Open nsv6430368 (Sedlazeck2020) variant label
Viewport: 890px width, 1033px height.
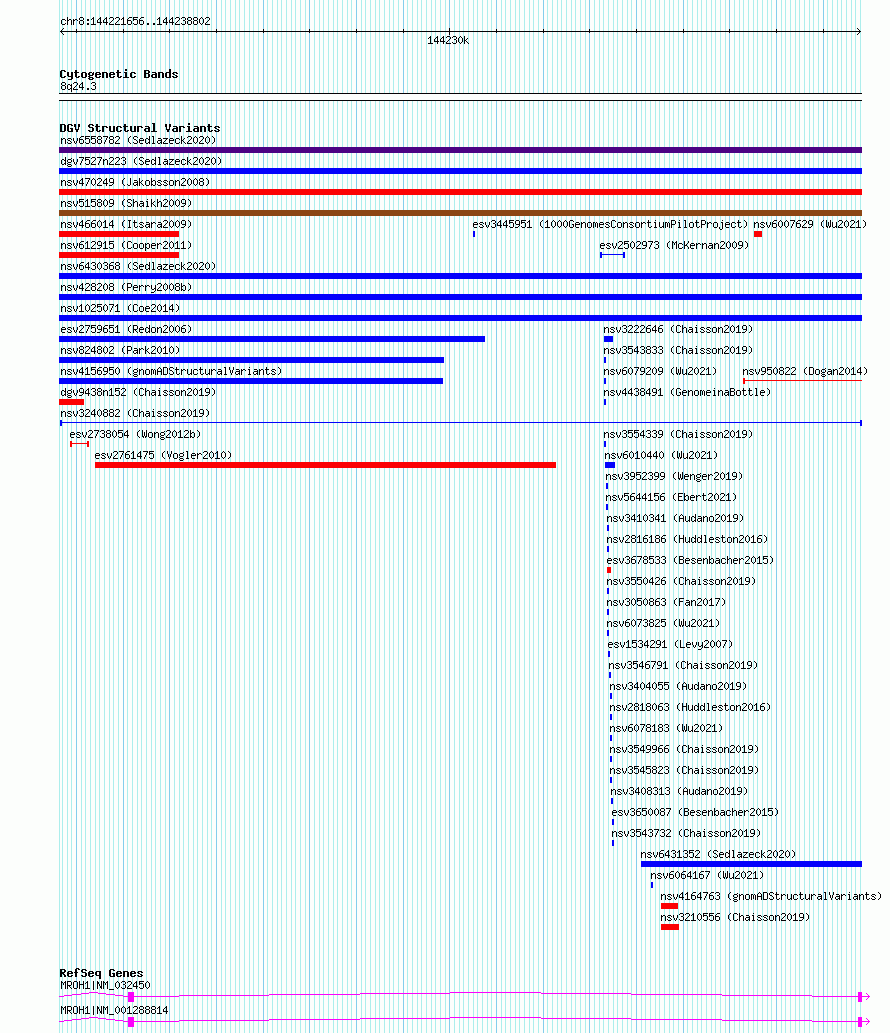tap(138, 267)
